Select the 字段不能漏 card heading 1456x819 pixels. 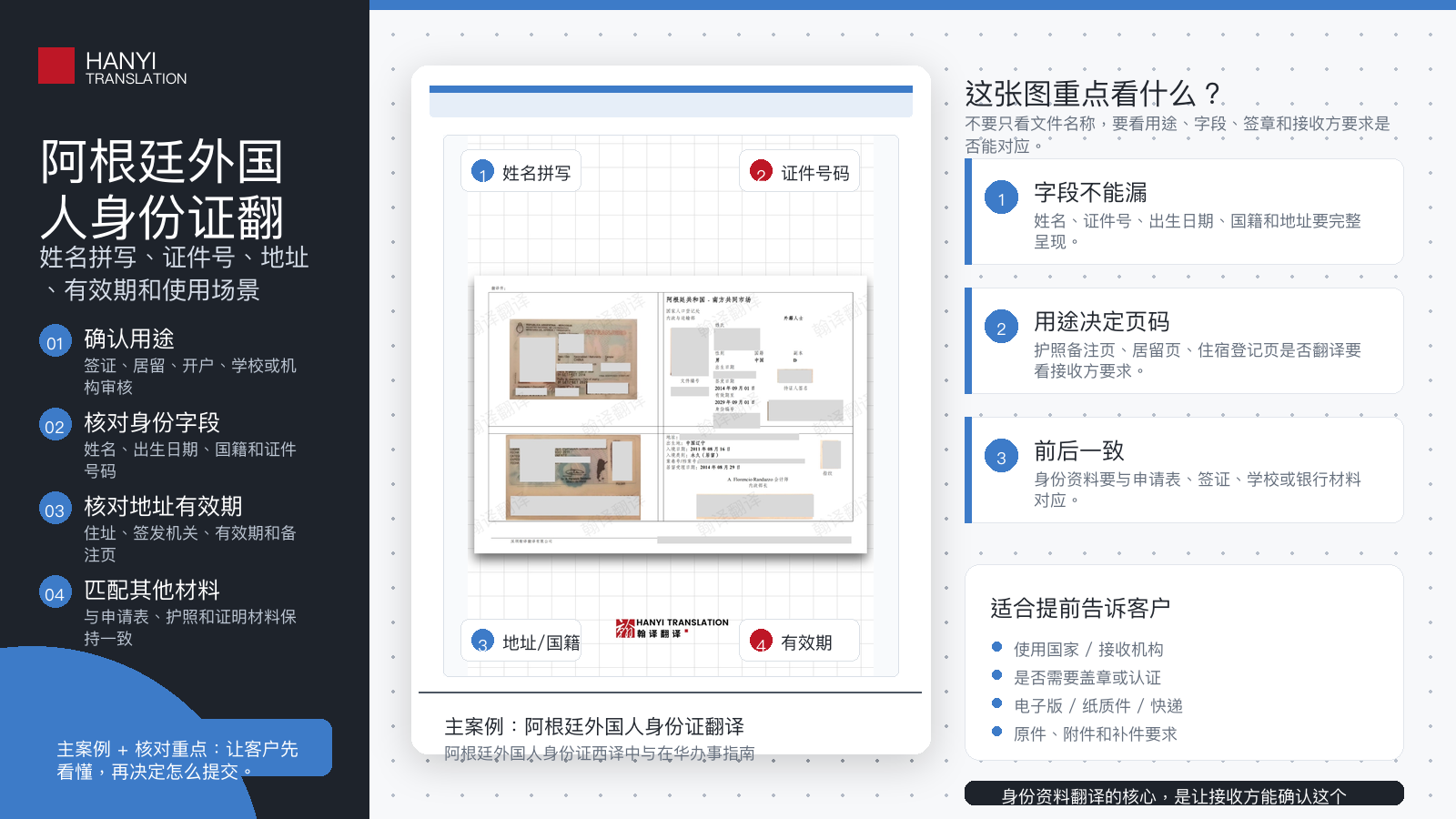pyautogui.click(x=1090, y=193)
